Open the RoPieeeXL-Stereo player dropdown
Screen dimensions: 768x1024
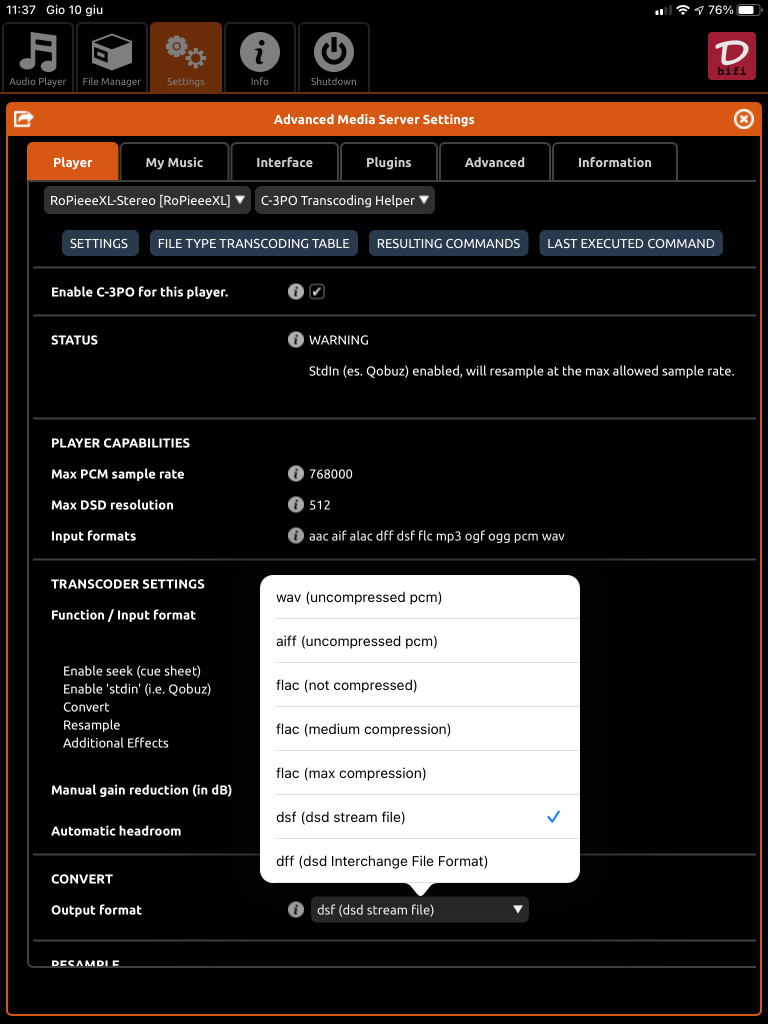pos(148,200)
